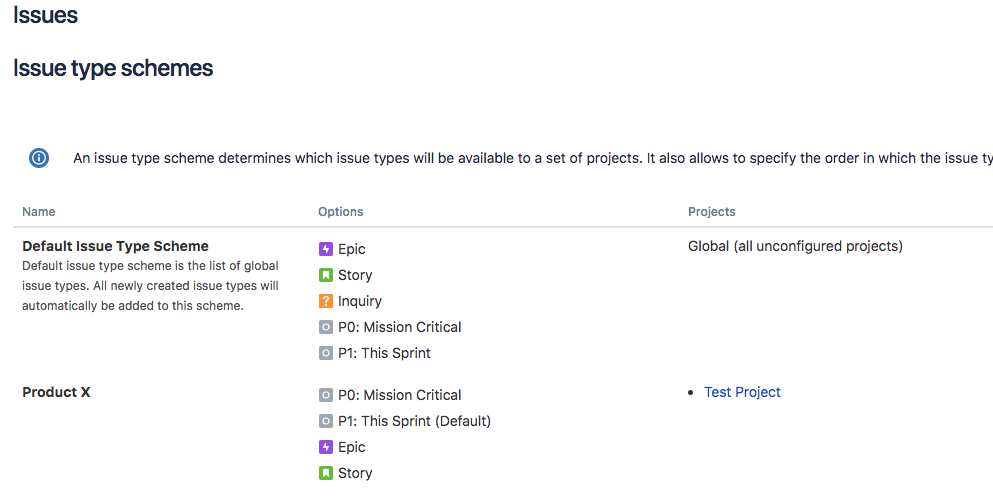Click the purple Epic icon under Product X
The width and height of the screenshot is (993, 500).
coord(326,447)
